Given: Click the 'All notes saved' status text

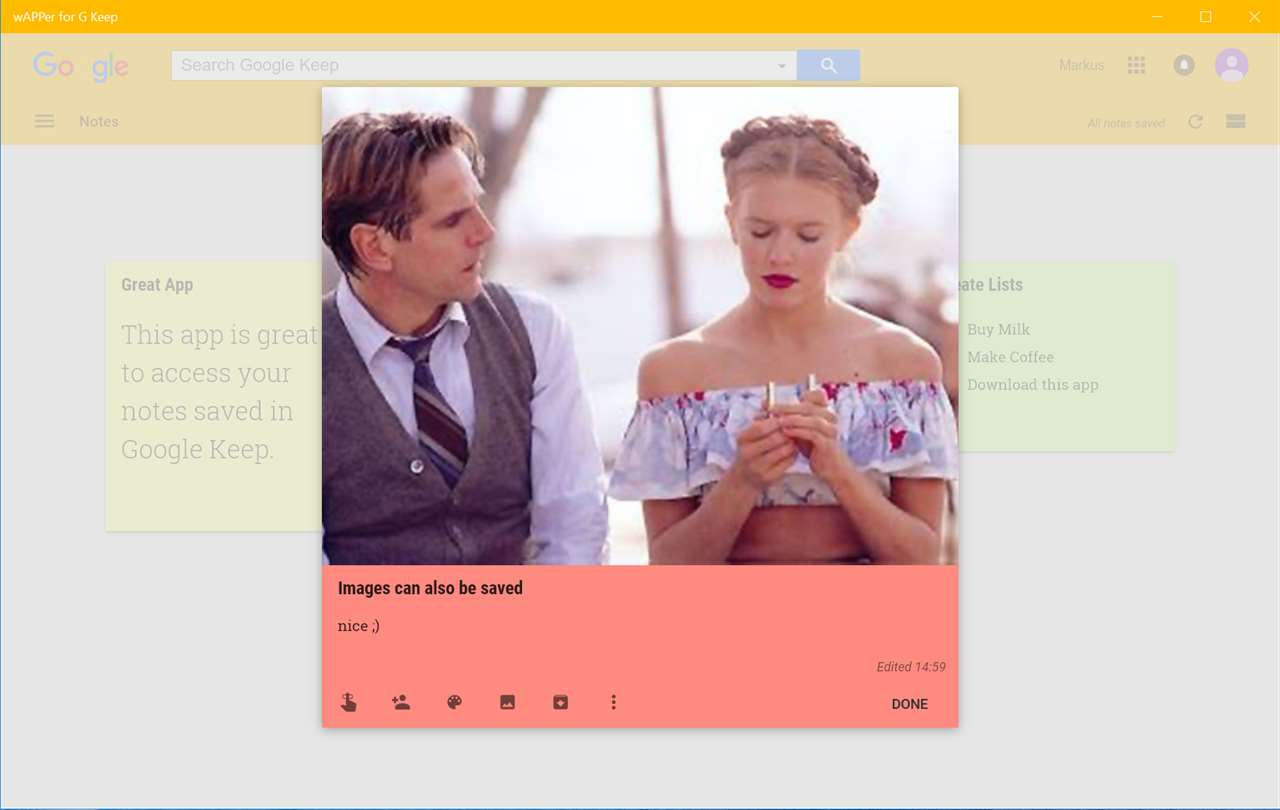Looking at the screenshot, I should tap(1126, 123).
